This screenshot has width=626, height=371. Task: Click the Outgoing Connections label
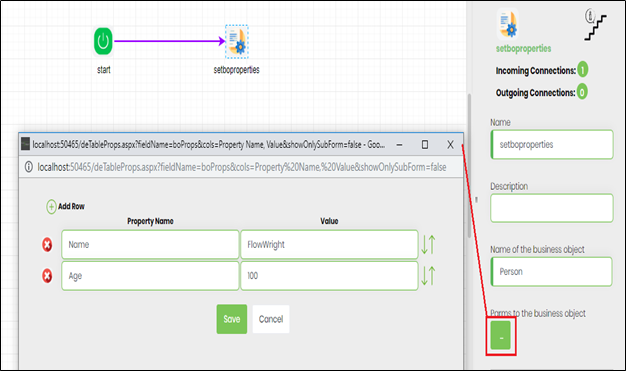[x=535, y=93]
